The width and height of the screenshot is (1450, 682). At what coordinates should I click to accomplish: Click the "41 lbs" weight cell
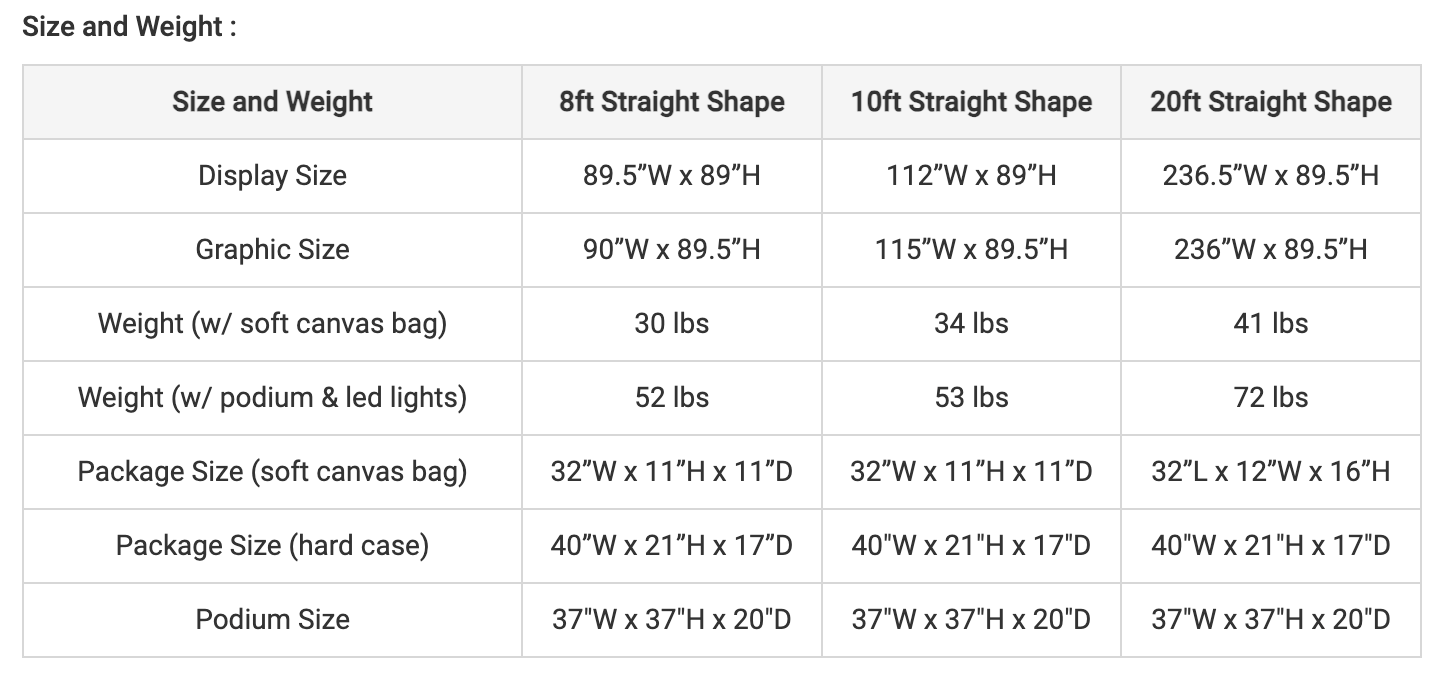1270,324
